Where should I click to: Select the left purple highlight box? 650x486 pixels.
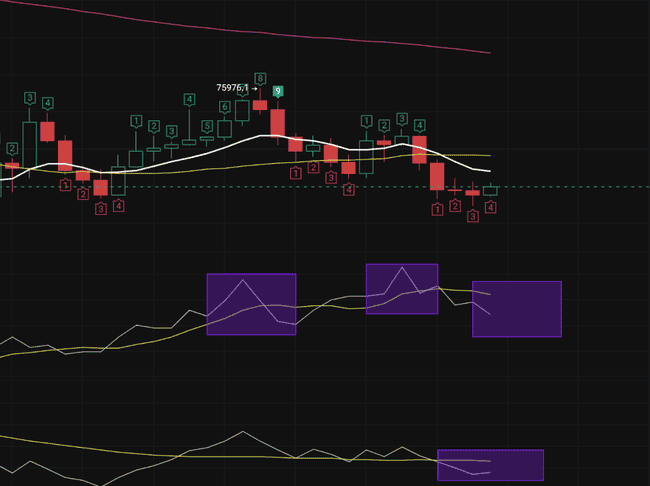pos(251,304)
